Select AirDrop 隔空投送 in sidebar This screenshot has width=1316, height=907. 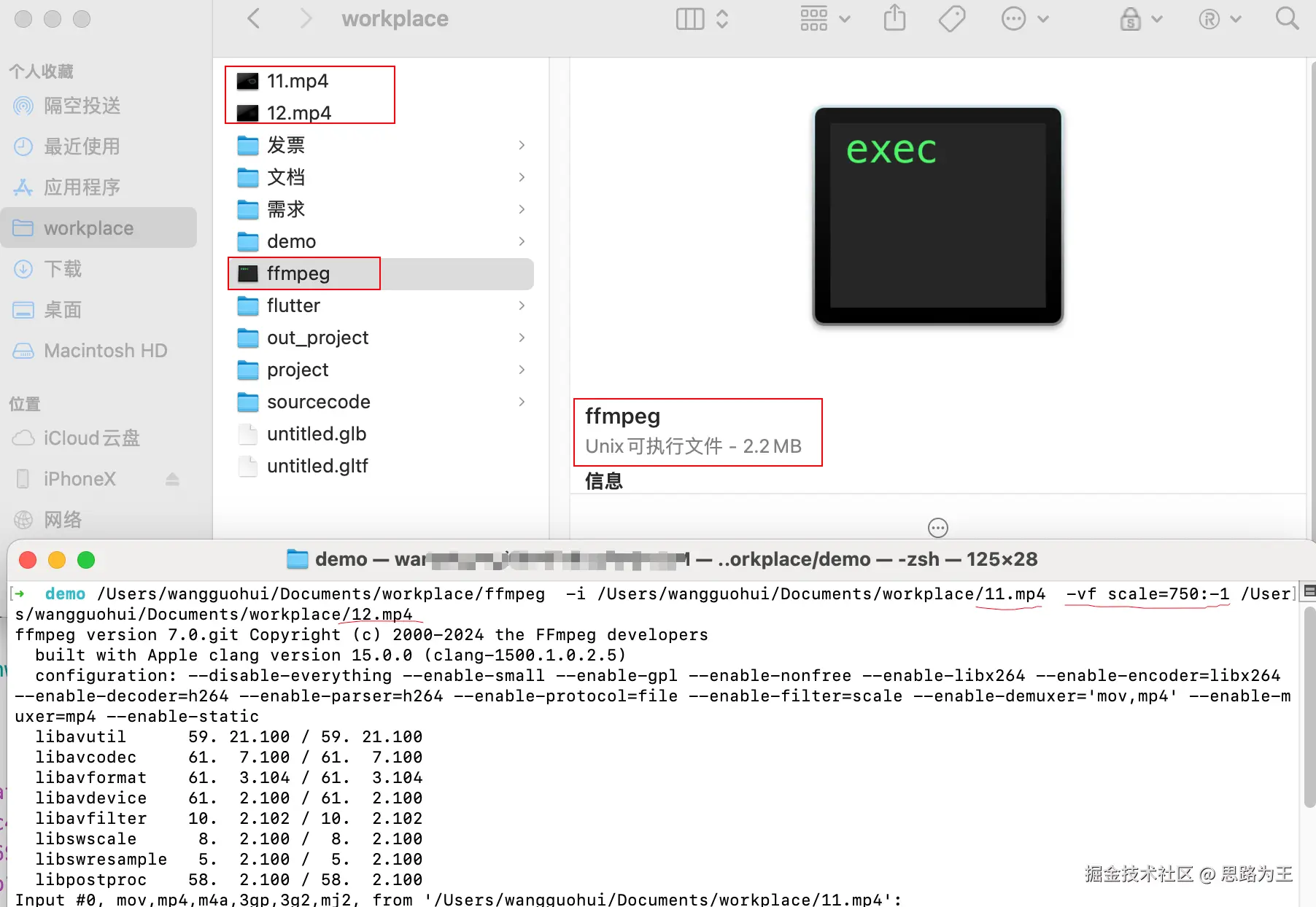(99, 106)
